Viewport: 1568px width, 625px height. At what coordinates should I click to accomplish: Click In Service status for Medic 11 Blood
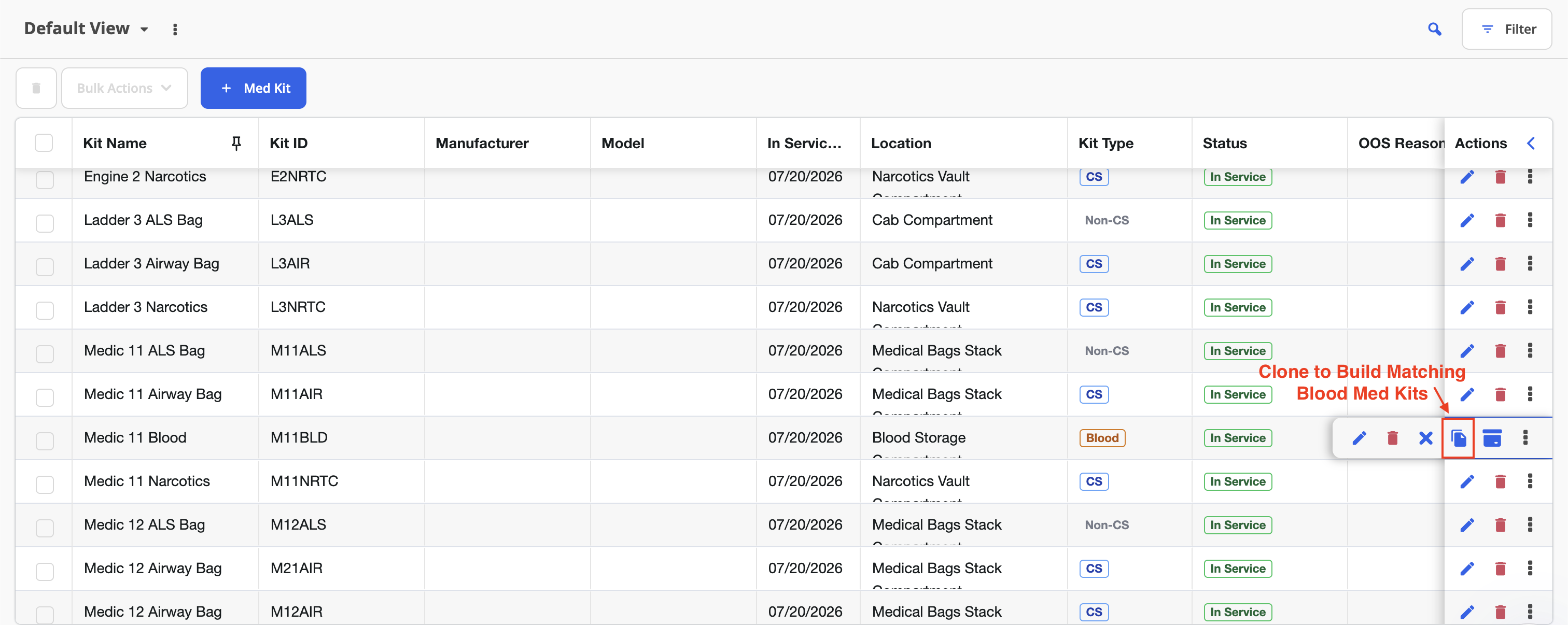[1238, 437]
